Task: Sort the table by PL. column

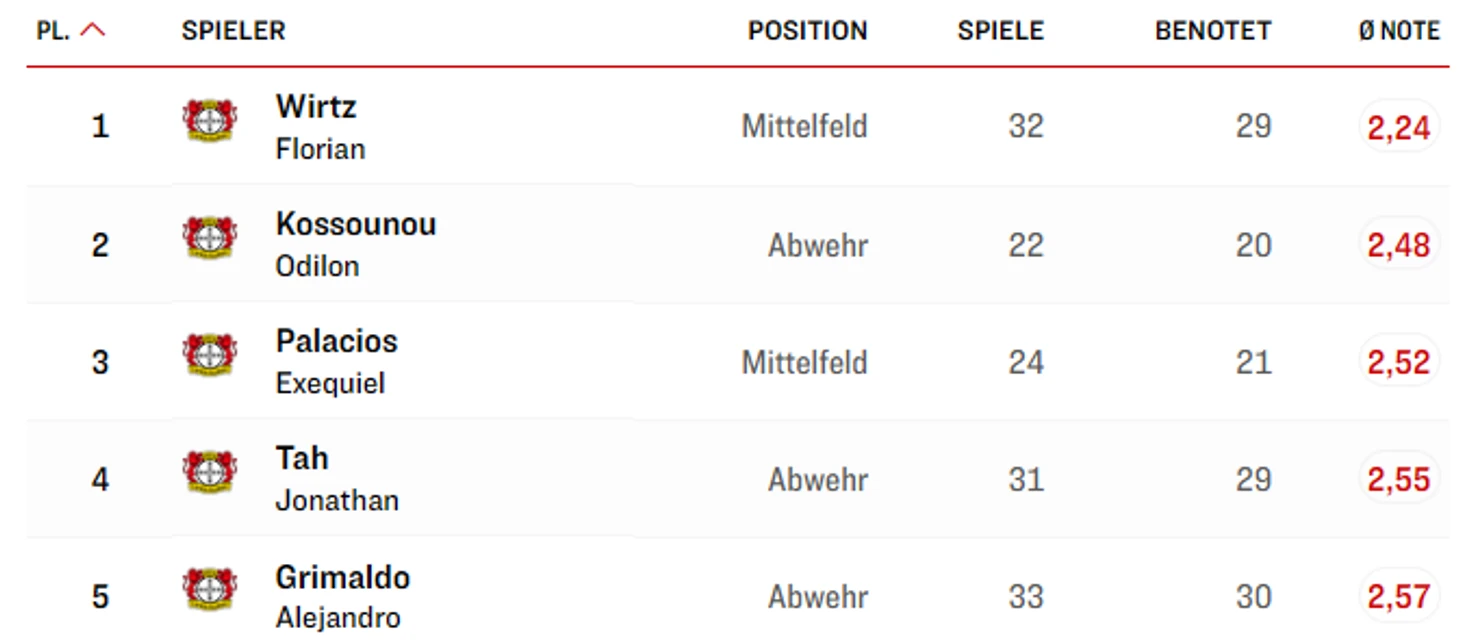Action: click(x=53, y=31)
